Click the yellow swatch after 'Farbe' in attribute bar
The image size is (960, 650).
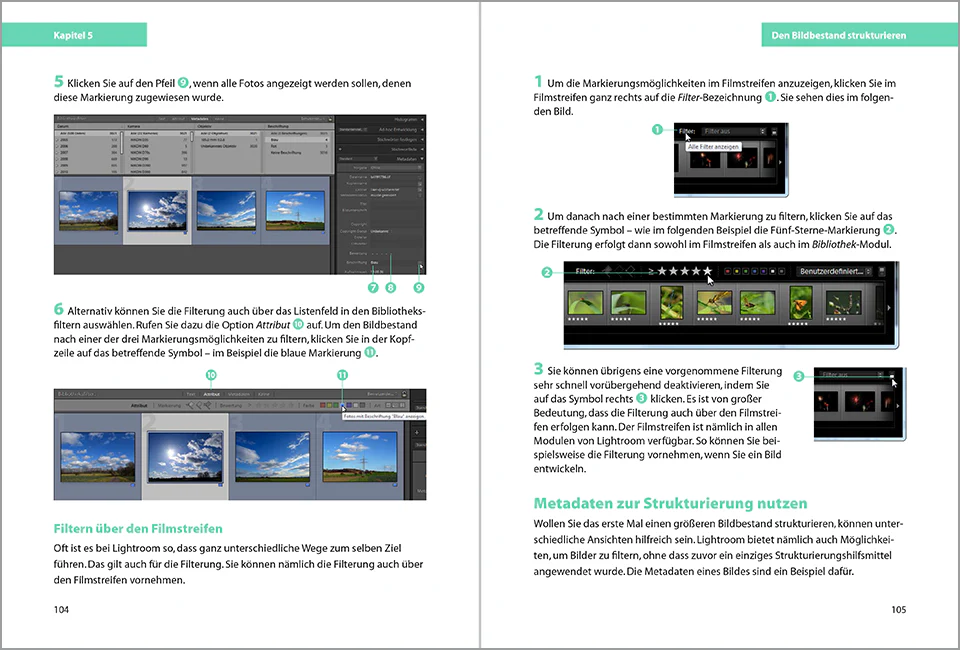click(x=329, y=405)
